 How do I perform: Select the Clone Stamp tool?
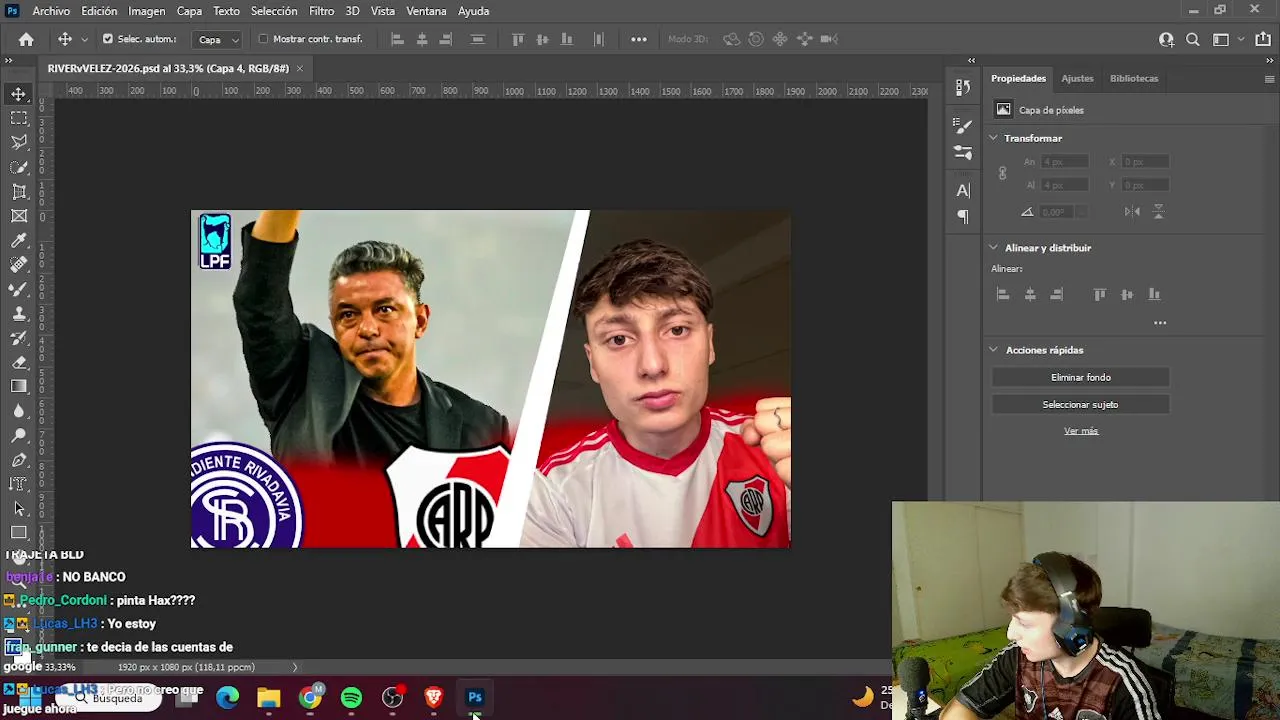[x=19, y=313]
